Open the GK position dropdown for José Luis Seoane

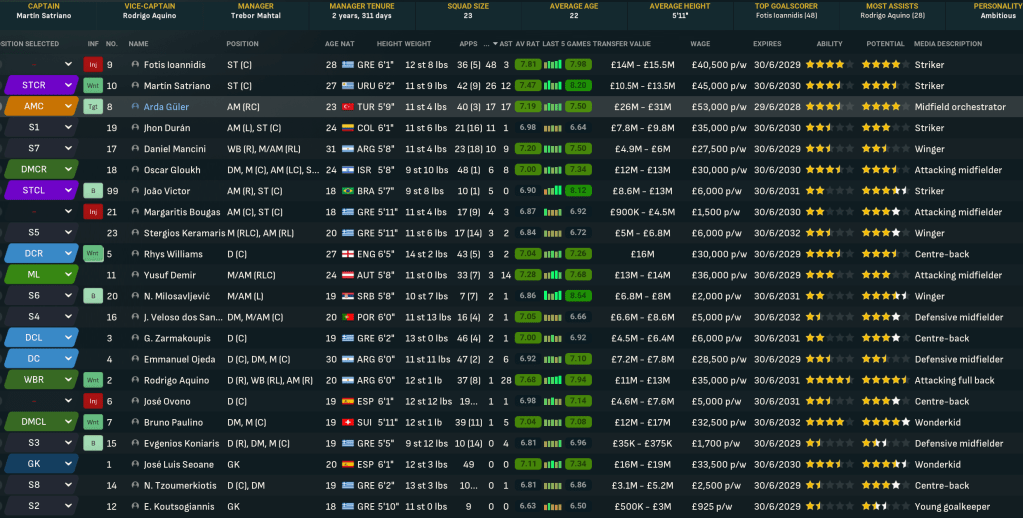click(x=68, y=464)
